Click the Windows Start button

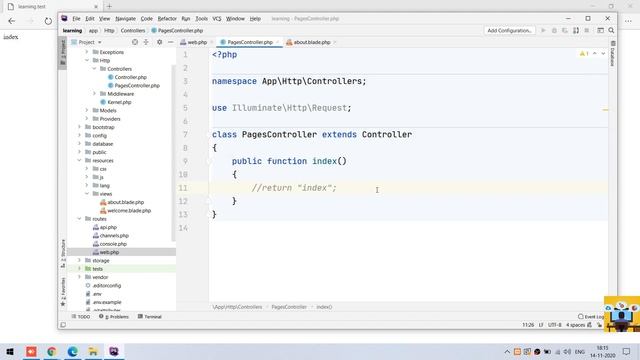coord(10,351)
